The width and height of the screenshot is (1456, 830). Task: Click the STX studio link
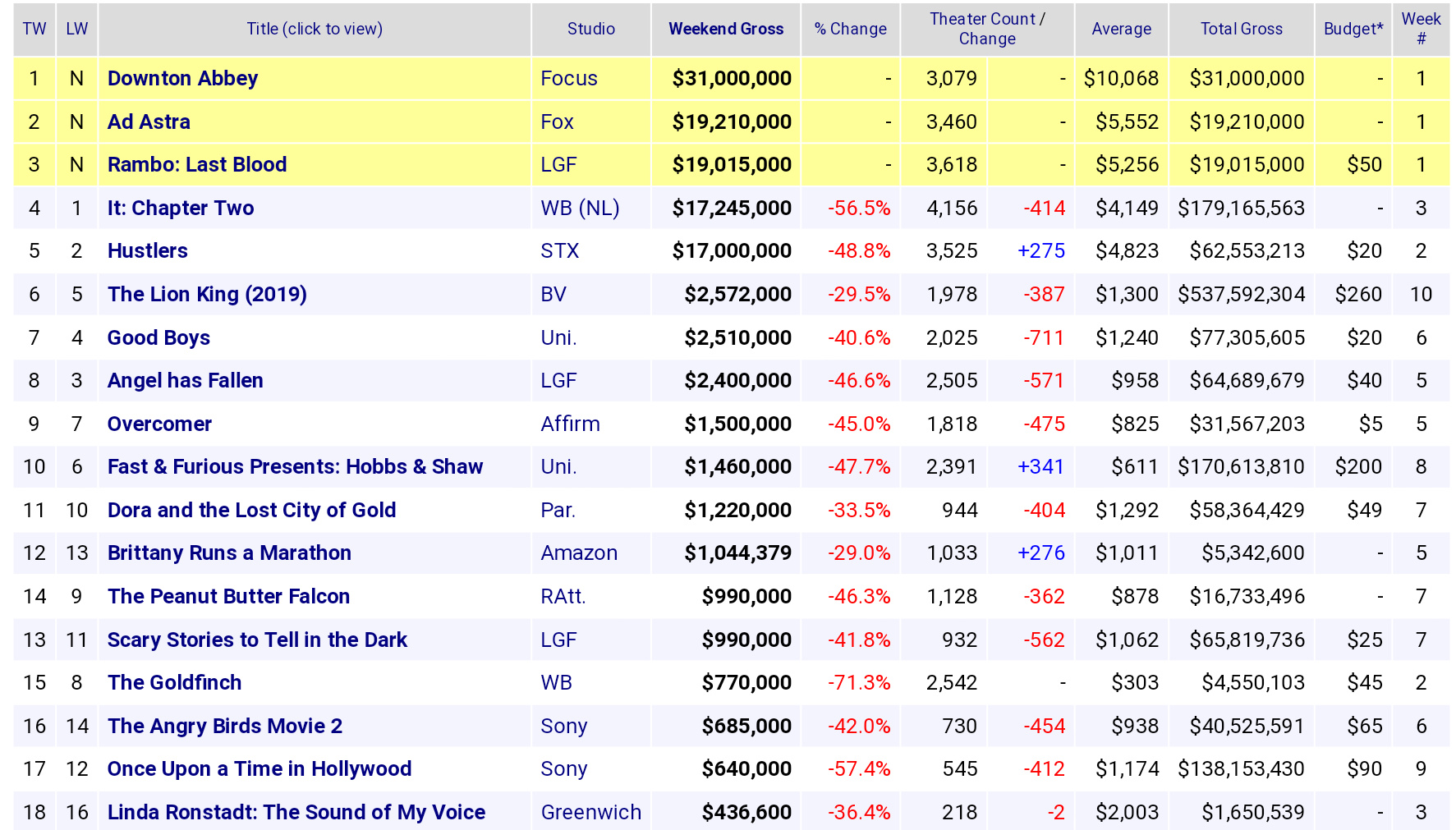click(x=560, y=251)
